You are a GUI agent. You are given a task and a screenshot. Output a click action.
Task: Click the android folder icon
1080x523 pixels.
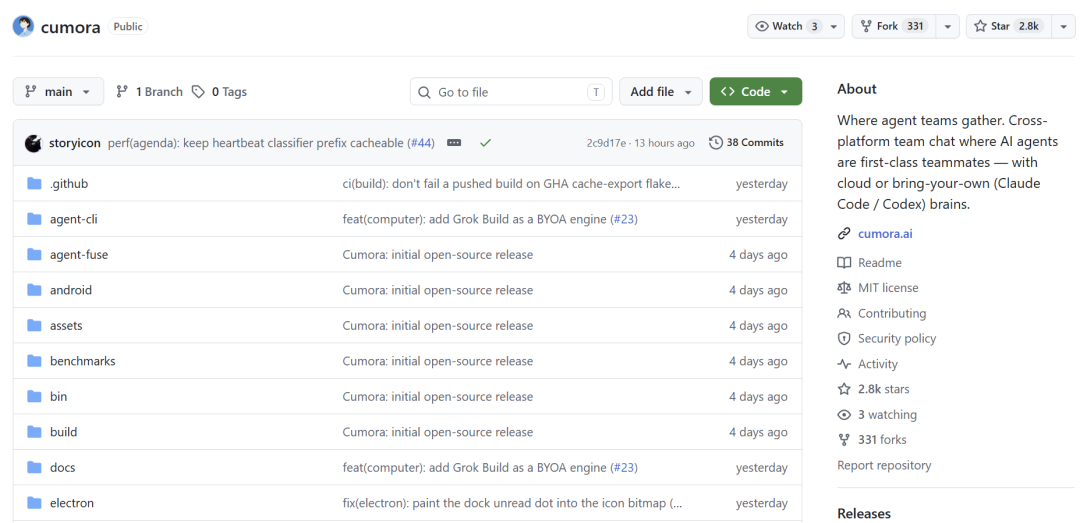click(34, 290)
